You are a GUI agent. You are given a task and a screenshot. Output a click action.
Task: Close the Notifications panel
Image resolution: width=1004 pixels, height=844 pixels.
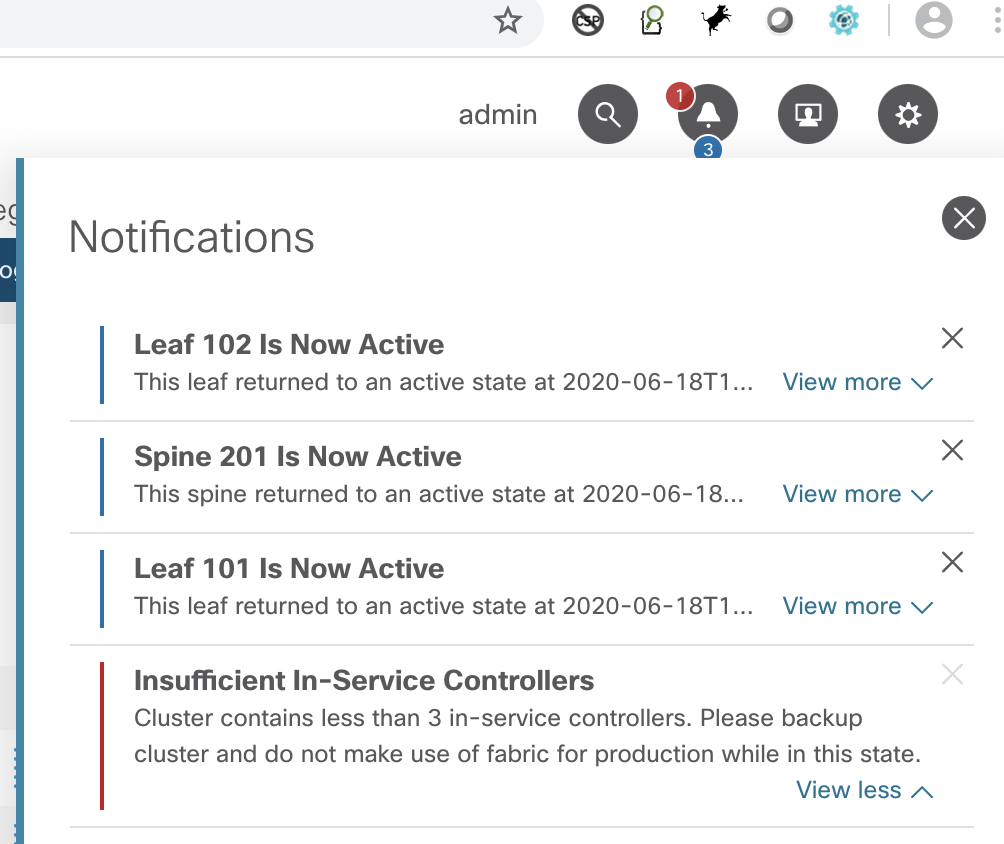pos(964,218)
